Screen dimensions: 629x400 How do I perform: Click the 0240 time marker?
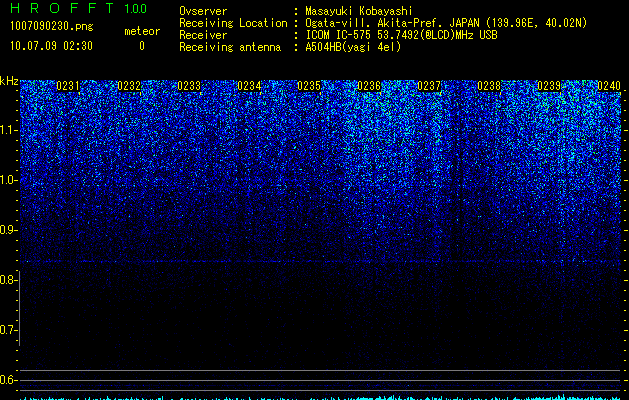tap(609, 86)
